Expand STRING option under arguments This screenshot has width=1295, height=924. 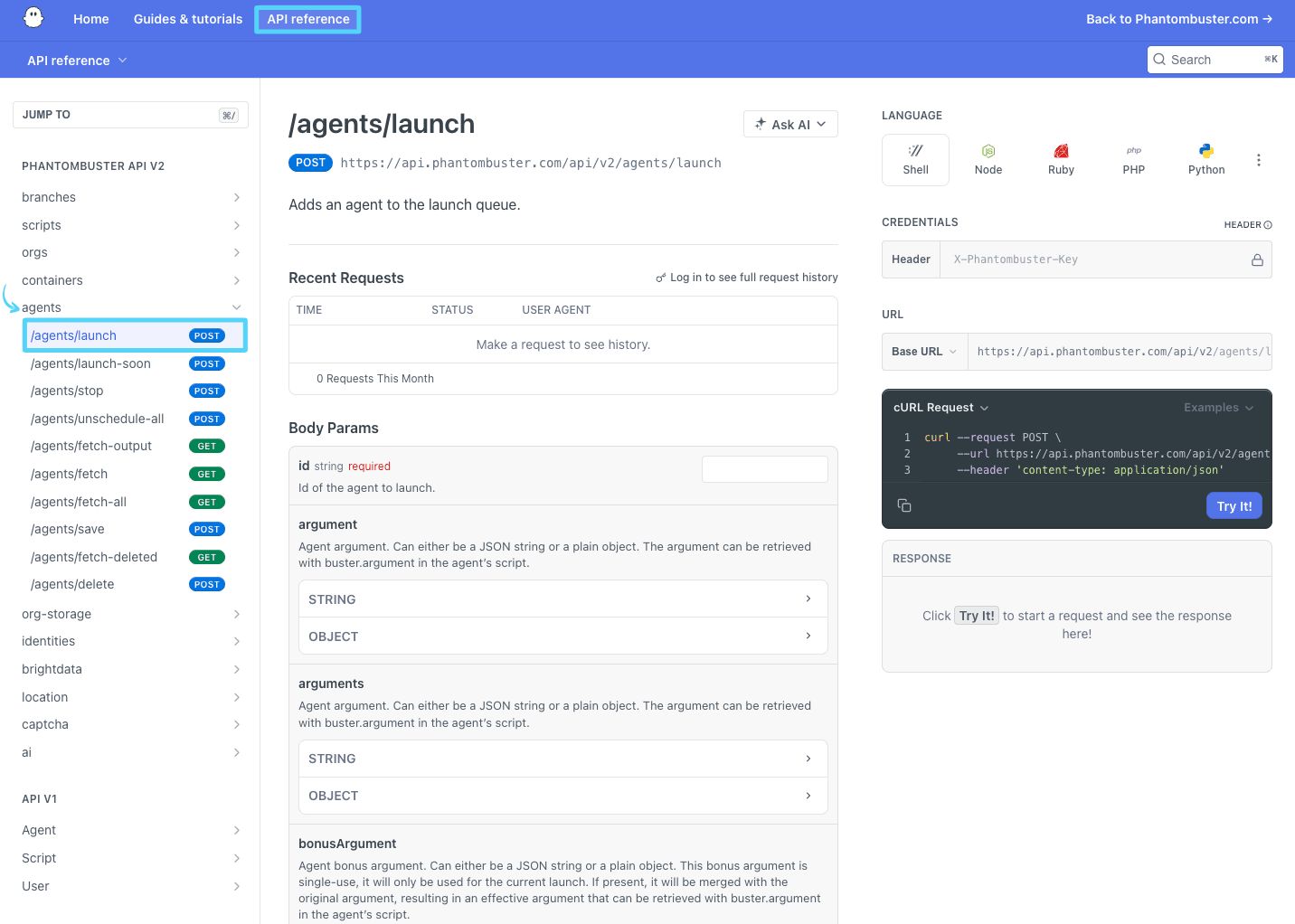click(x=562, y=759)
